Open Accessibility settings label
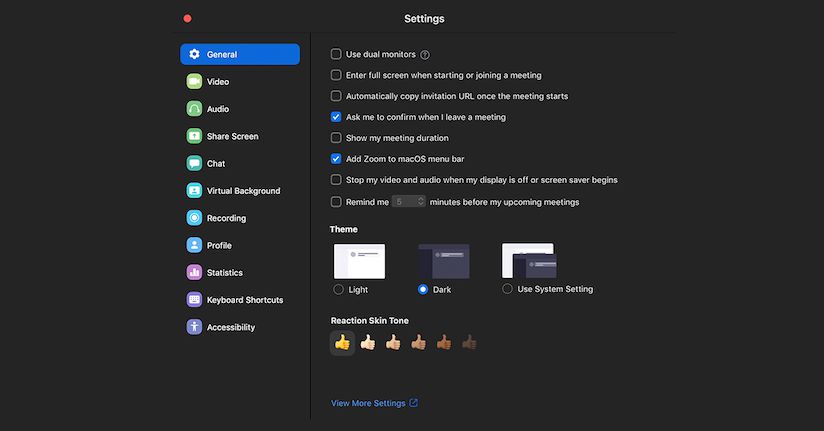Viewport: 824px width, 431px height. click(231, 327)
